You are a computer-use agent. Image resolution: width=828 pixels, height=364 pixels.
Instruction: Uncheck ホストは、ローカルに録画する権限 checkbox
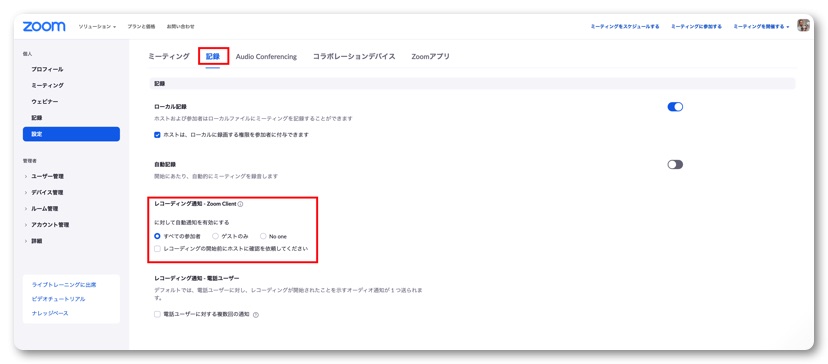[157, 135]
